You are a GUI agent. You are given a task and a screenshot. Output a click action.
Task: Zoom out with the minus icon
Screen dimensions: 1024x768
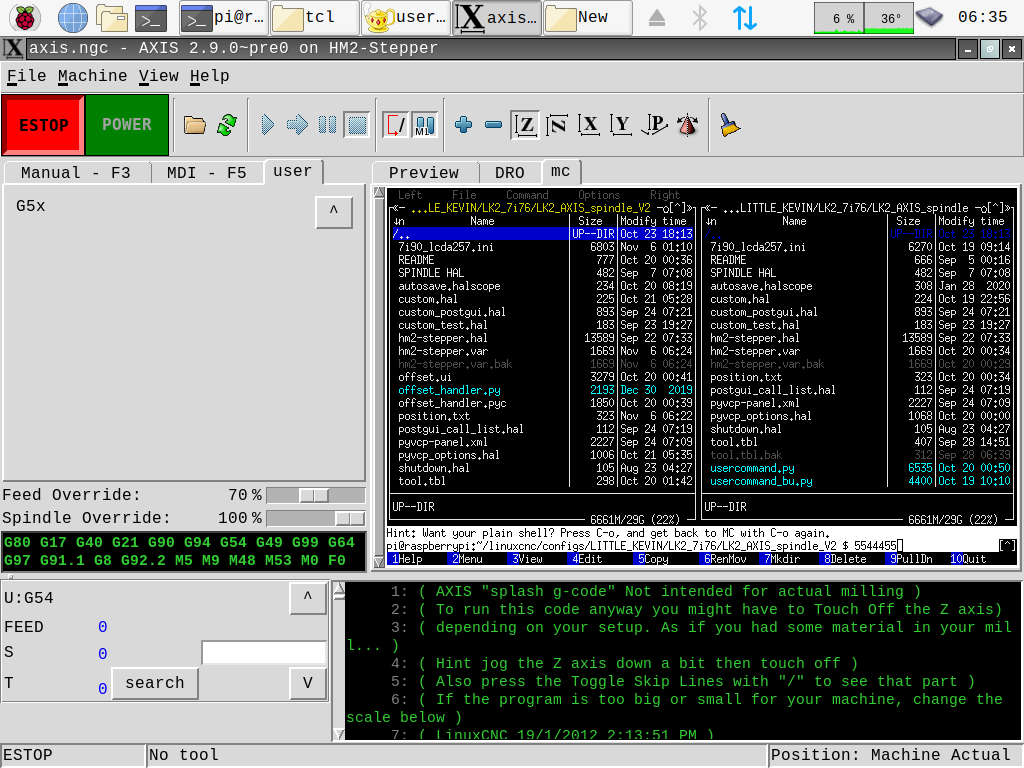(494, 125)
